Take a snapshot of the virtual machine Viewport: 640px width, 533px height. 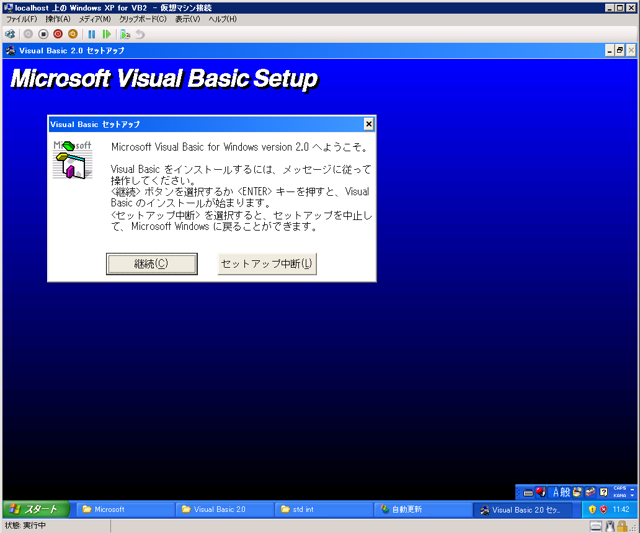click(125, 34)
